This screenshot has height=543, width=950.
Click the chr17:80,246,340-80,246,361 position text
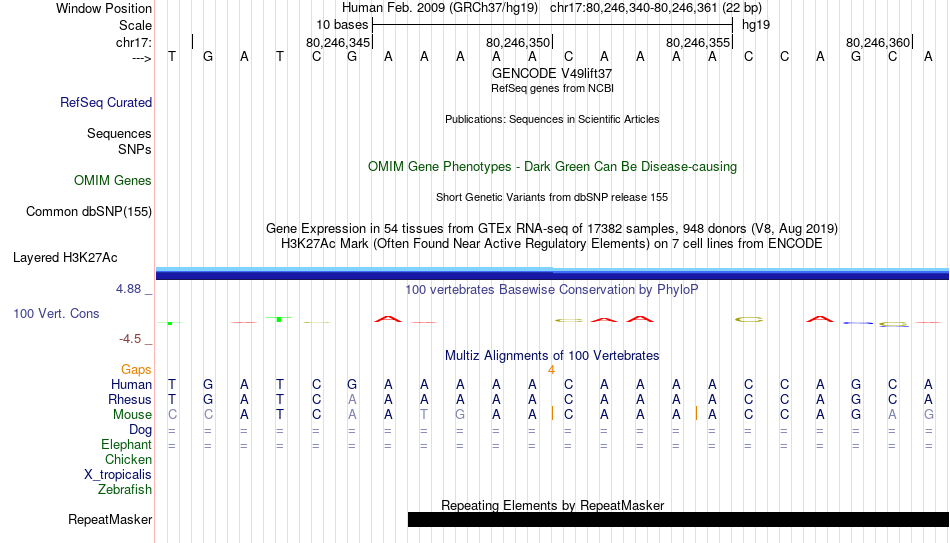(x=633, y=8)
